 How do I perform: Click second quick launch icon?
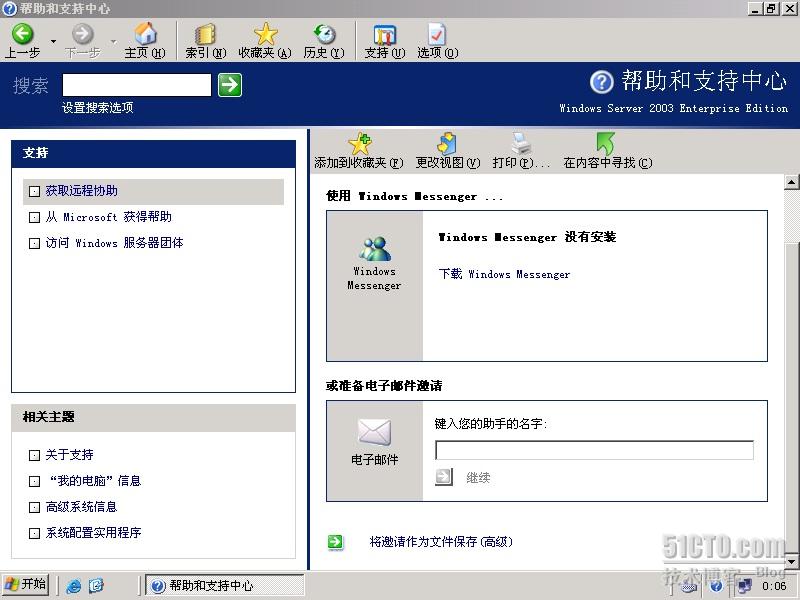(96, 586)
